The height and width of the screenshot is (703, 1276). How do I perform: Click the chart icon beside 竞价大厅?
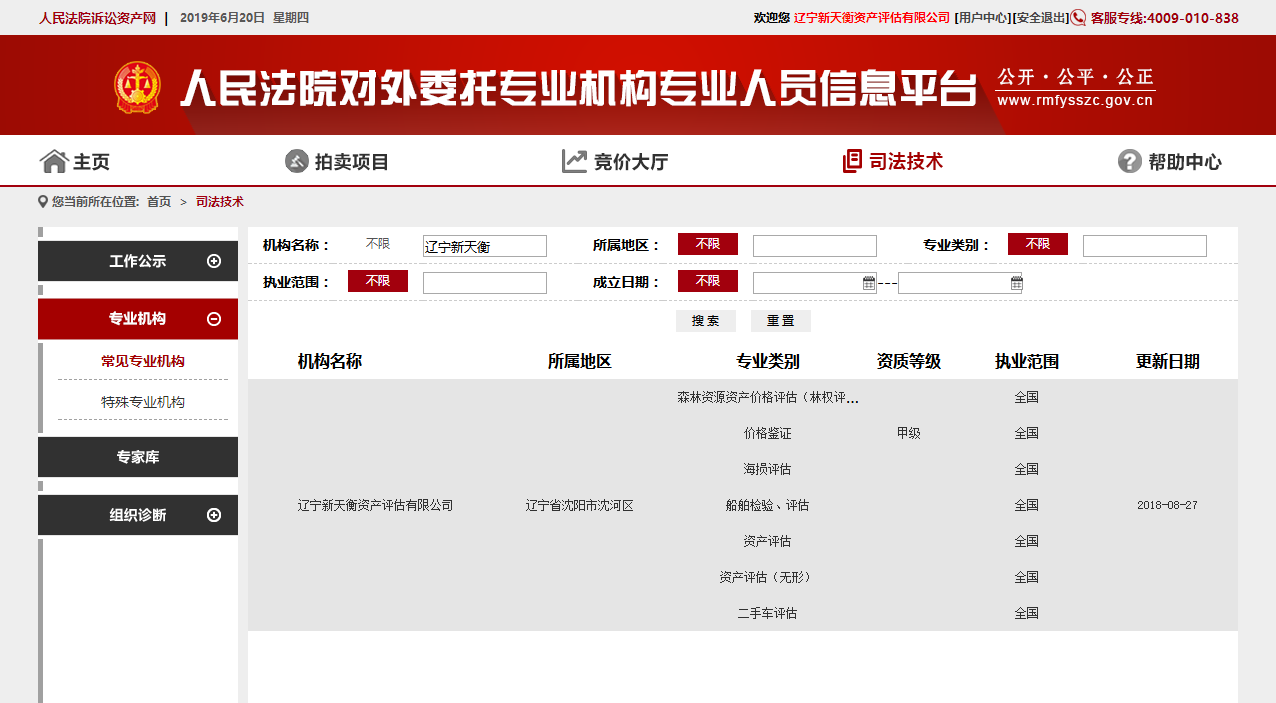coord(574,161)
